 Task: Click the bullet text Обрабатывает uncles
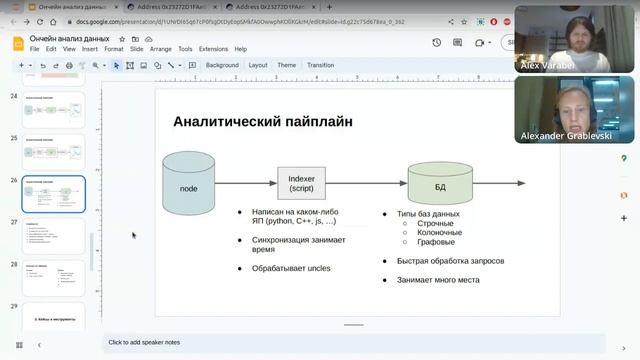tap(291, 268)
